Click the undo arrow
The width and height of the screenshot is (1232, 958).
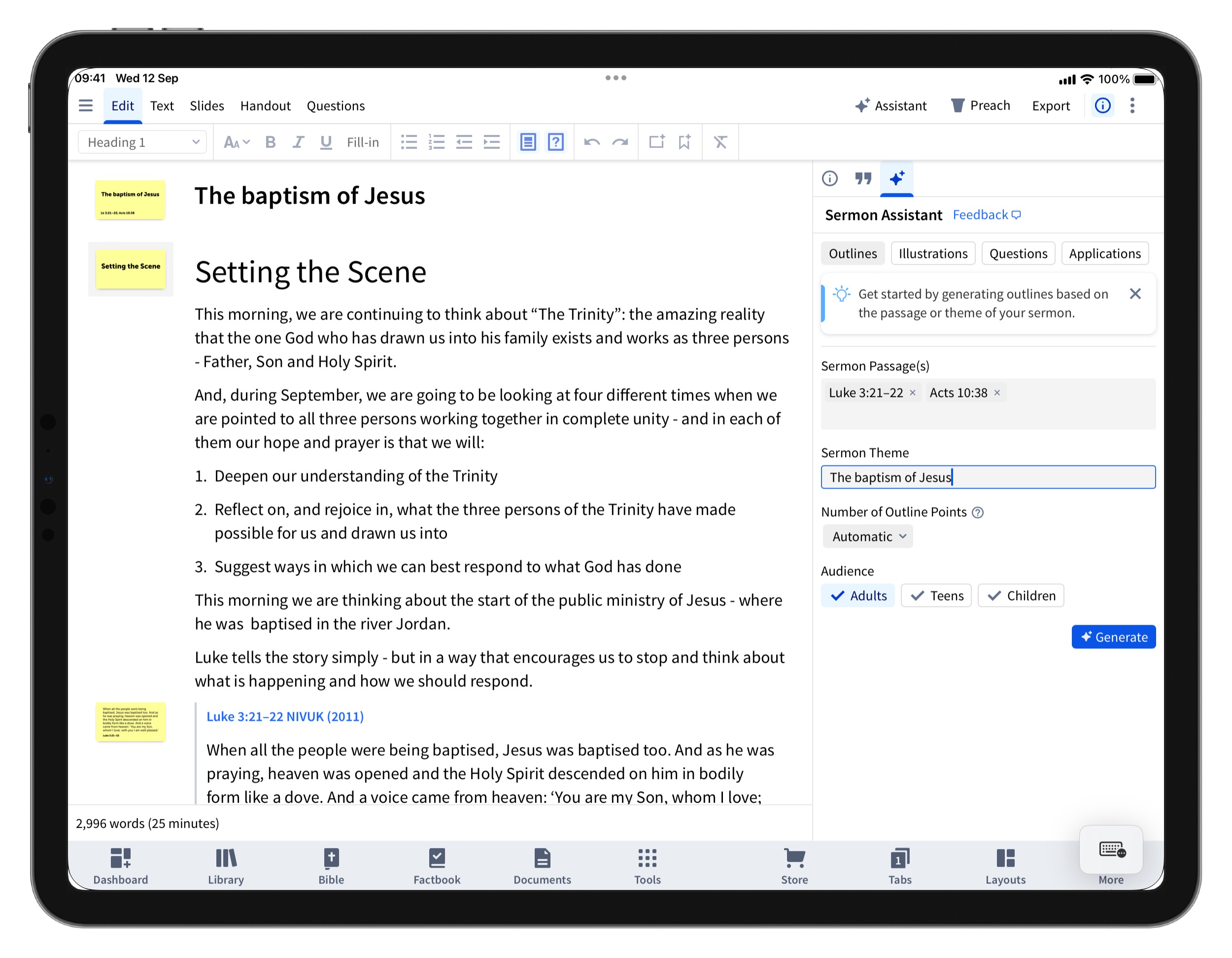coord(592,142)
